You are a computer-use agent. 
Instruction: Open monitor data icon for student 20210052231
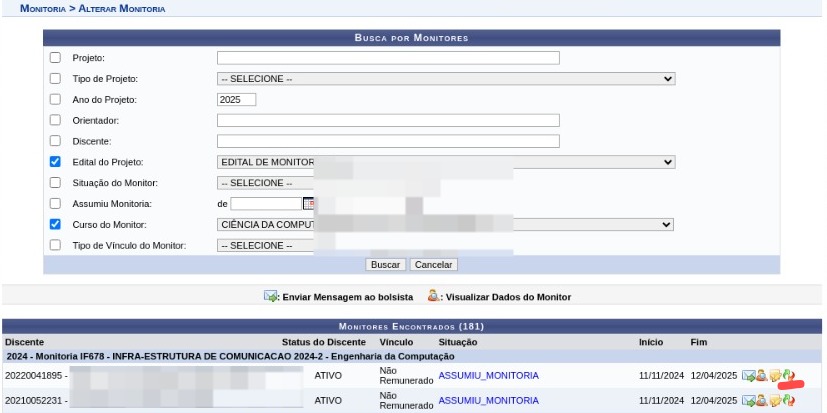click(x=761, y=401)
